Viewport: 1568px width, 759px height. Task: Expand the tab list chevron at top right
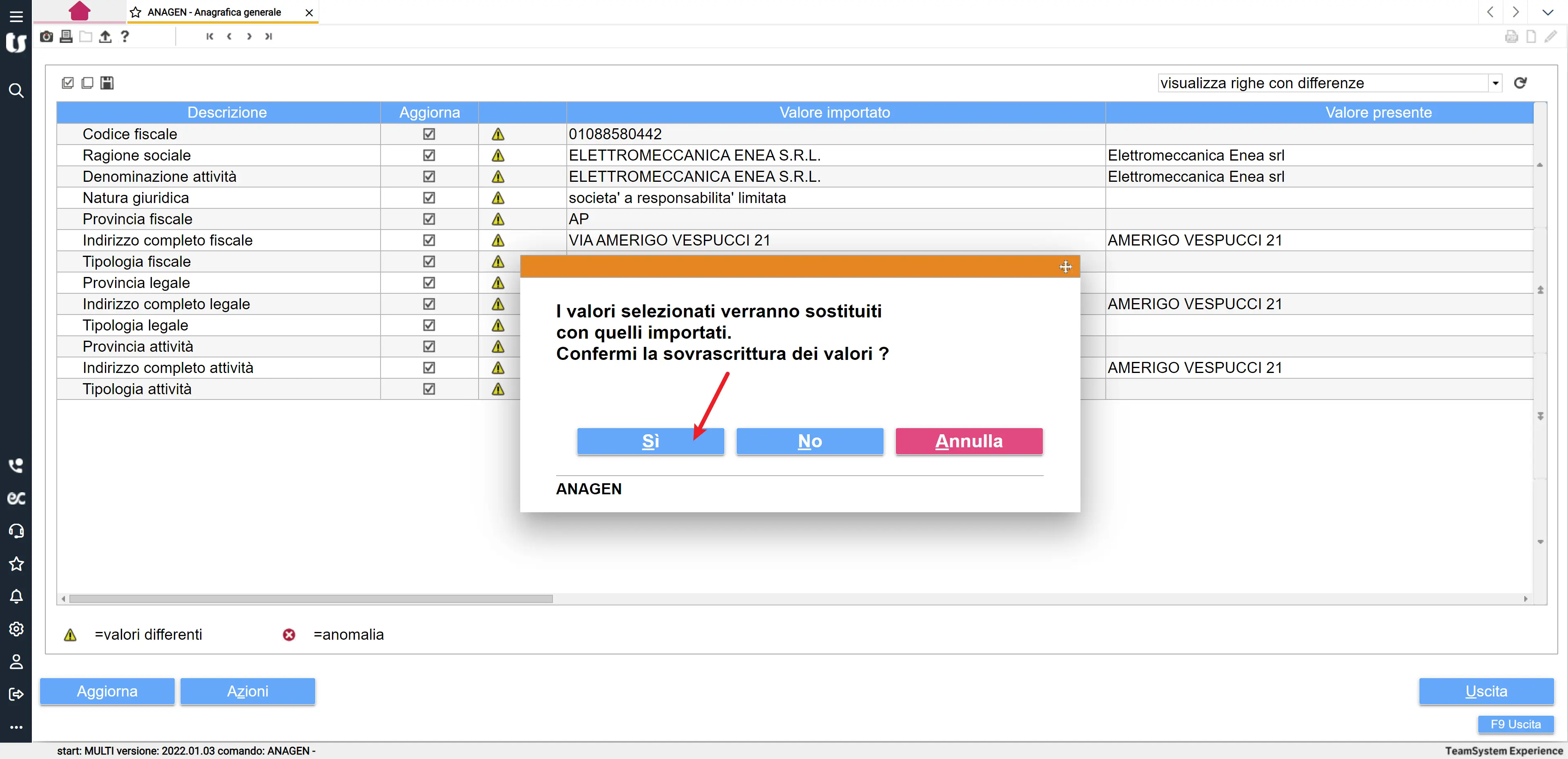click(x=1547, y=12)
